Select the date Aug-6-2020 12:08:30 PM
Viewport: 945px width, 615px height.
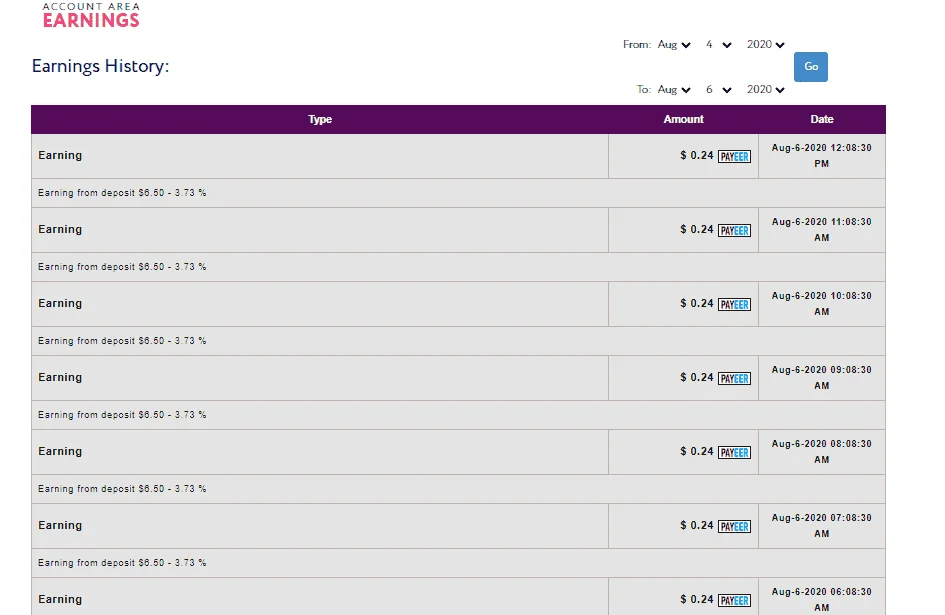tap(821, 156)
